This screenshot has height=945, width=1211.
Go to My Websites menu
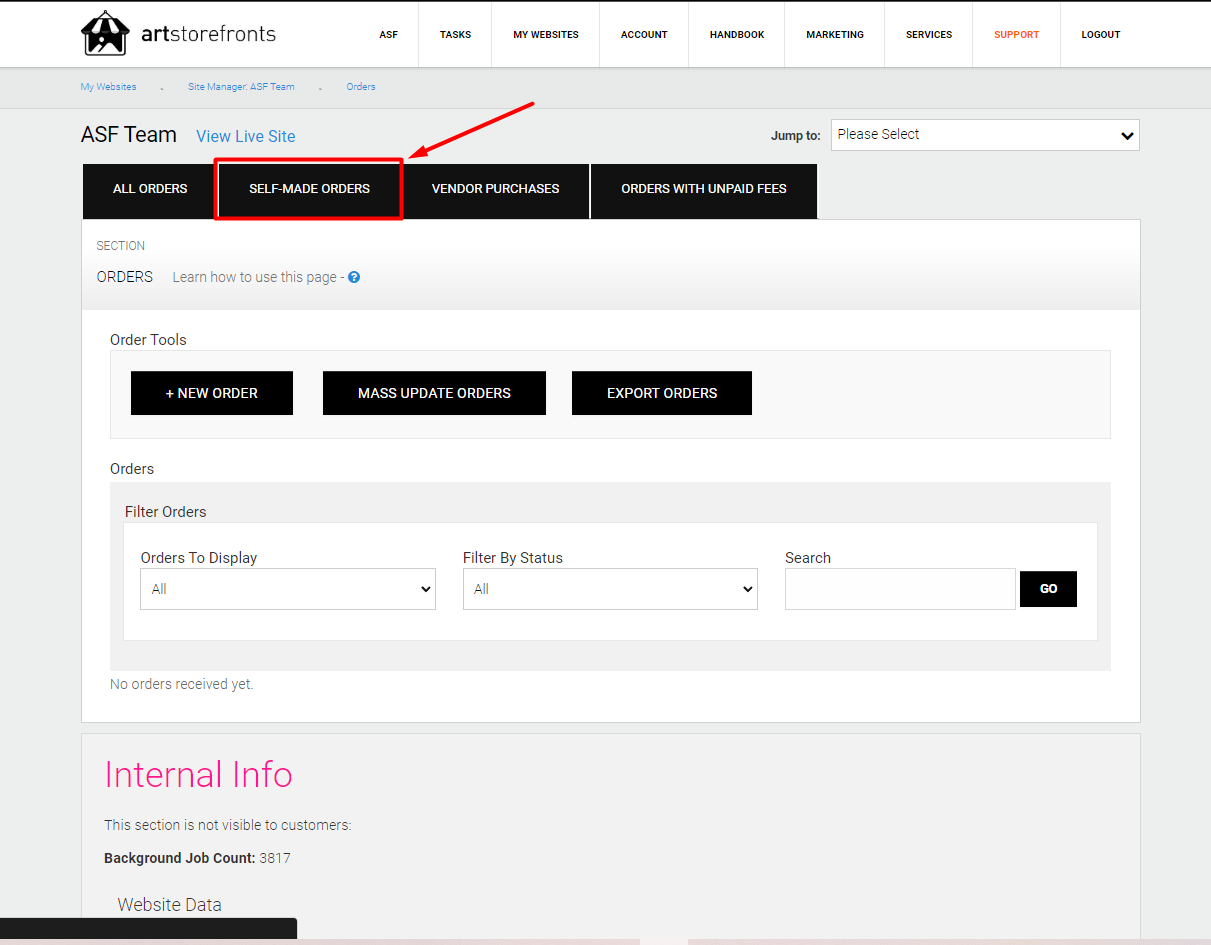[x=546, y=34]
